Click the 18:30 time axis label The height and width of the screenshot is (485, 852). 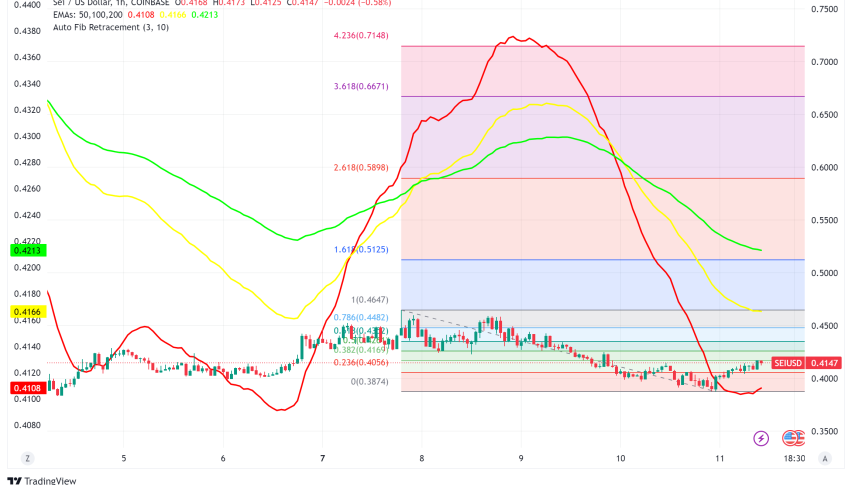point(794,458)
